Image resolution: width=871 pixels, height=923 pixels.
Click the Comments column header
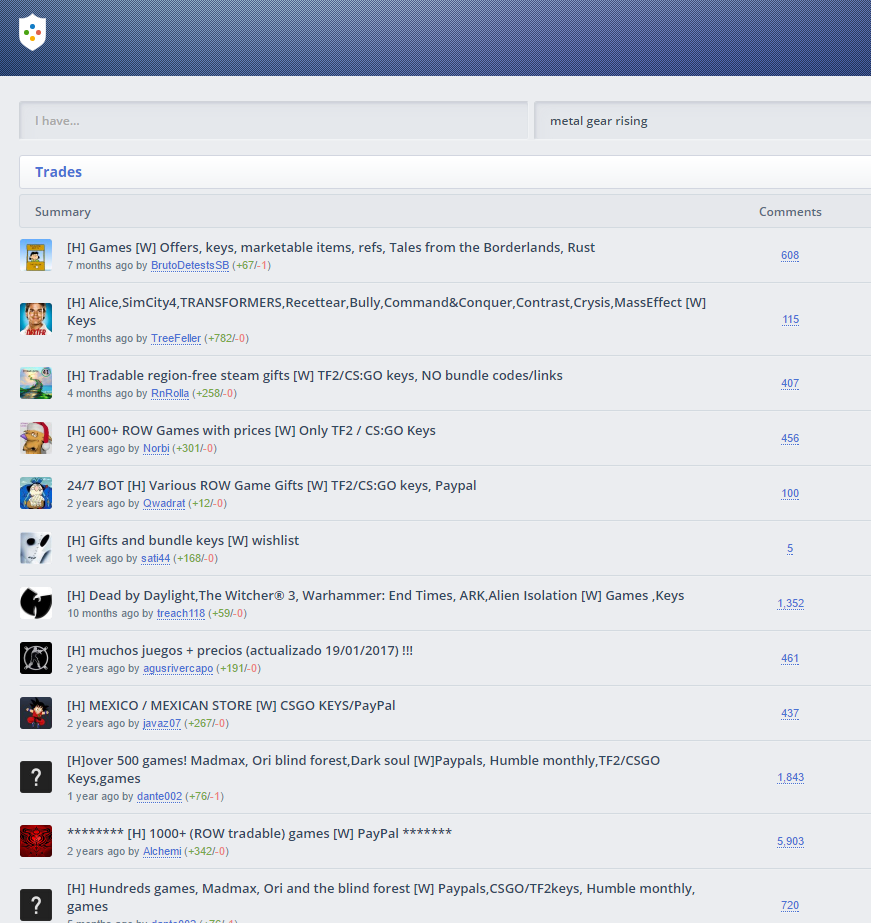tap(790, 212)
